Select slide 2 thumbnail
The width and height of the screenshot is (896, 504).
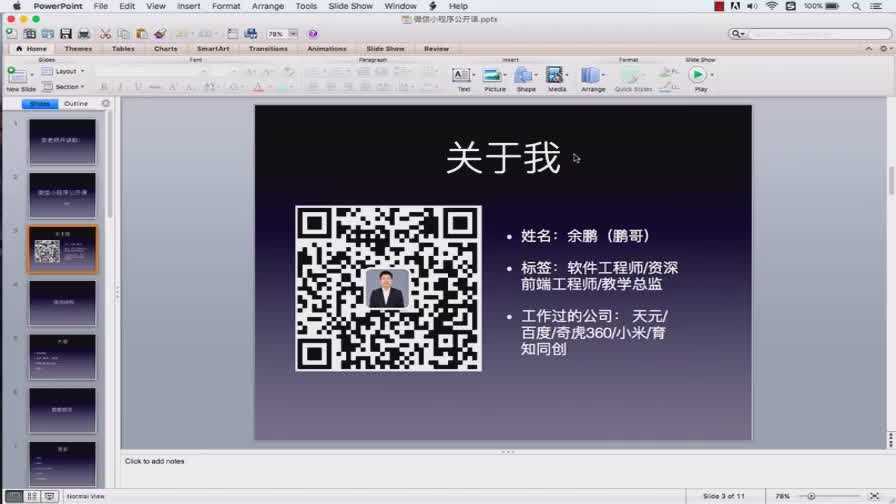(63, 195)
